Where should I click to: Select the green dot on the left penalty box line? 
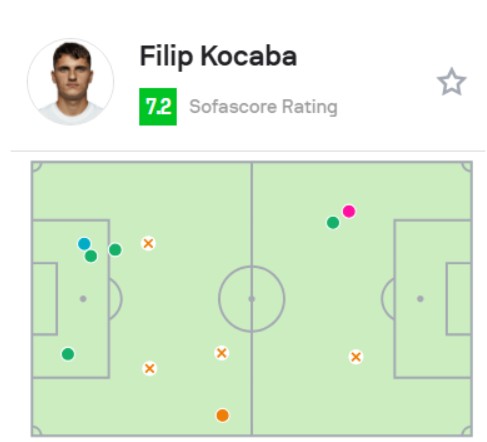(115, 250)
